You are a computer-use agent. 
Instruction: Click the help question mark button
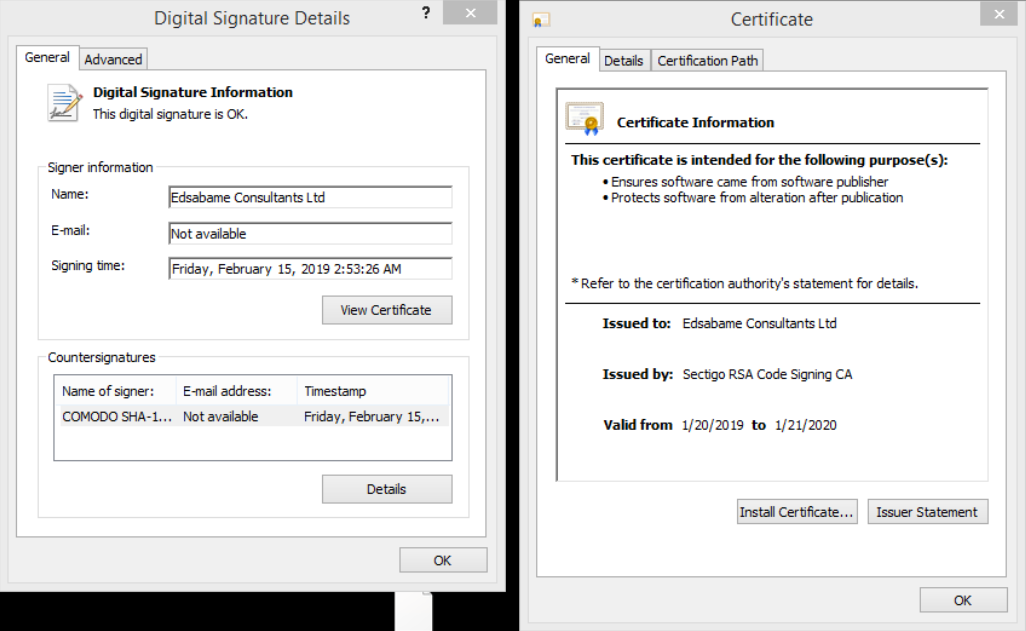click(426, 13)
